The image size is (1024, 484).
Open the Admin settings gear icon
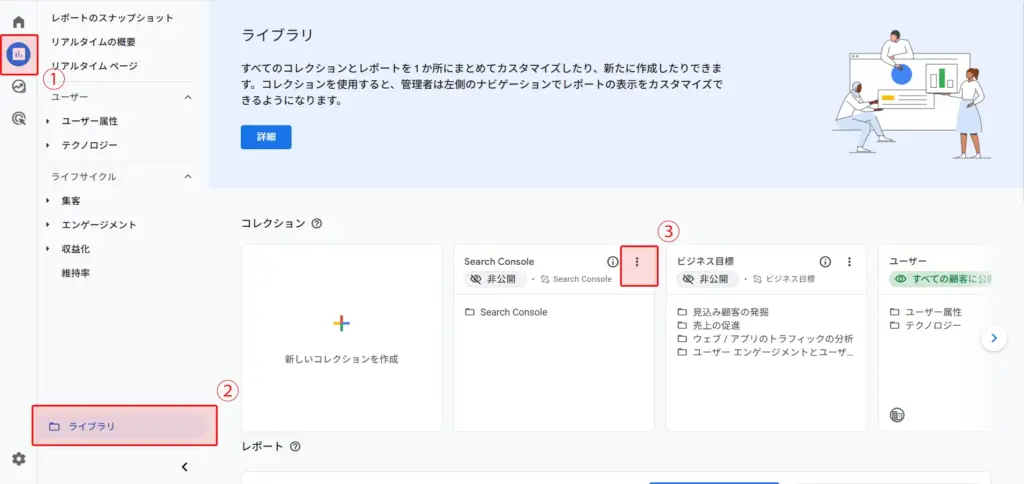pos(18,459)
